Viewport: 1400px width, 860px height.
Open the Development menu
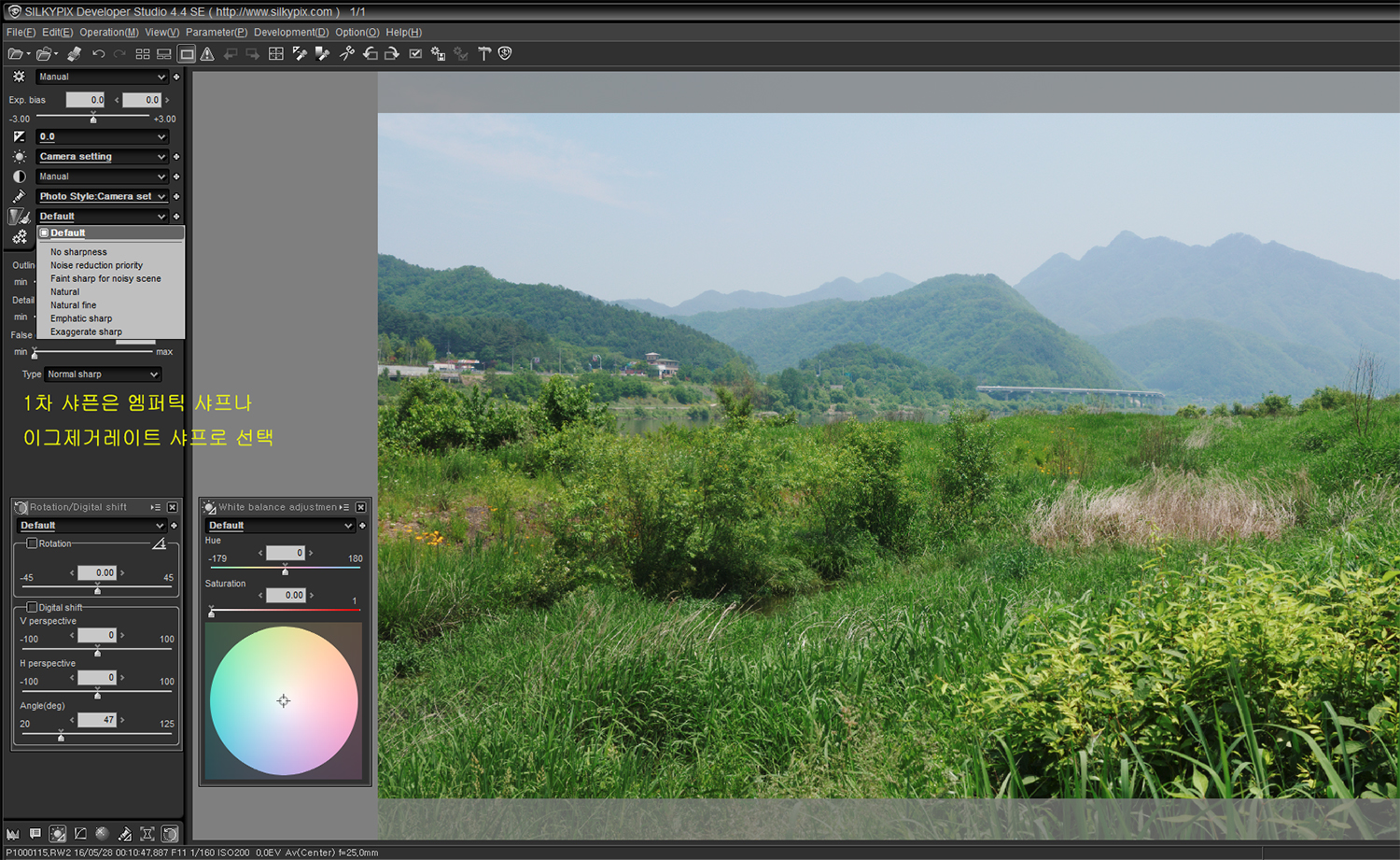click(290, 32)
